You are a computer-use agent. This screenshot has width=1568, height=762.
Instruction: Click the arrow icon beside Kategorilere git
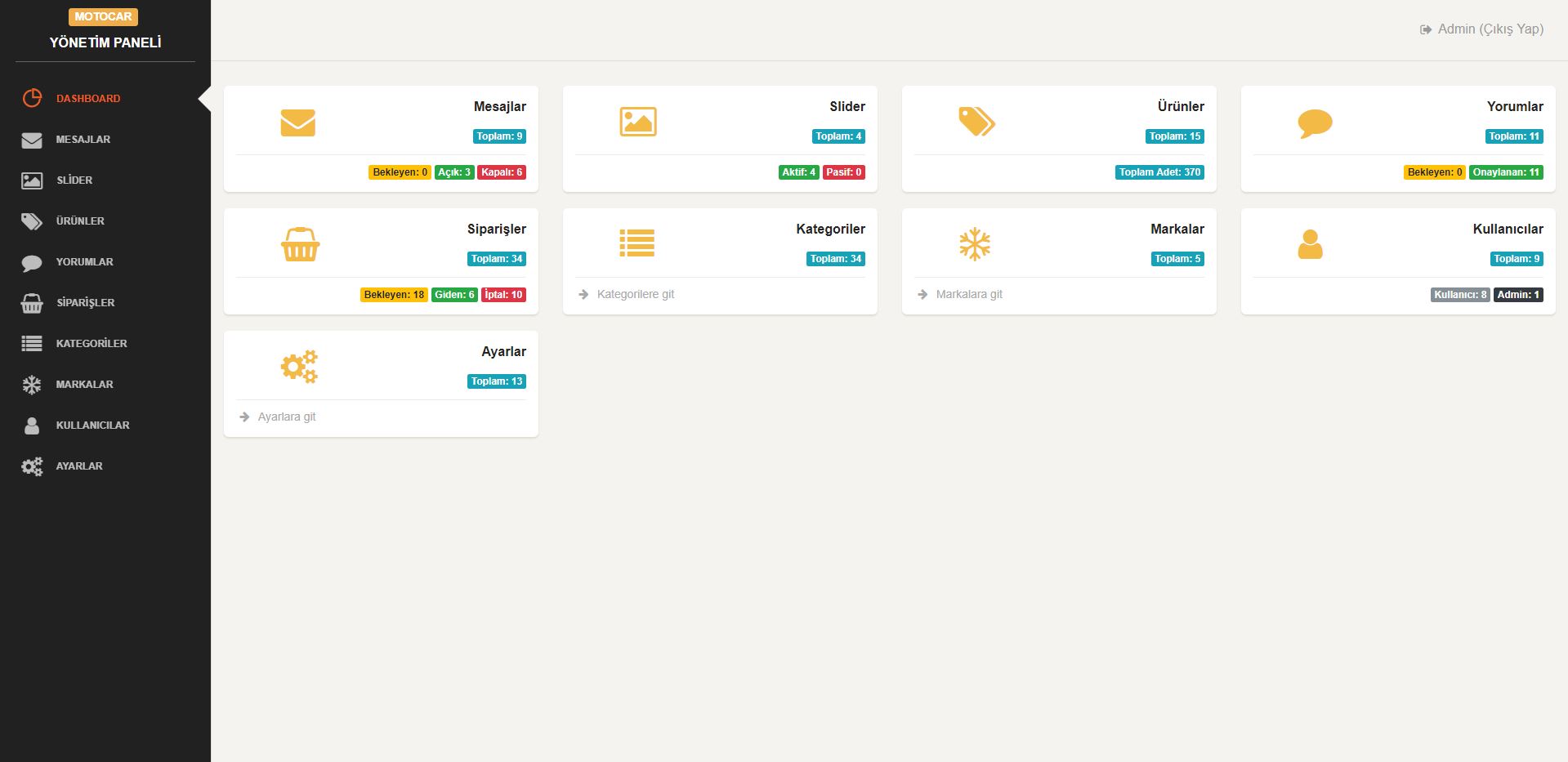pos(583,294)
